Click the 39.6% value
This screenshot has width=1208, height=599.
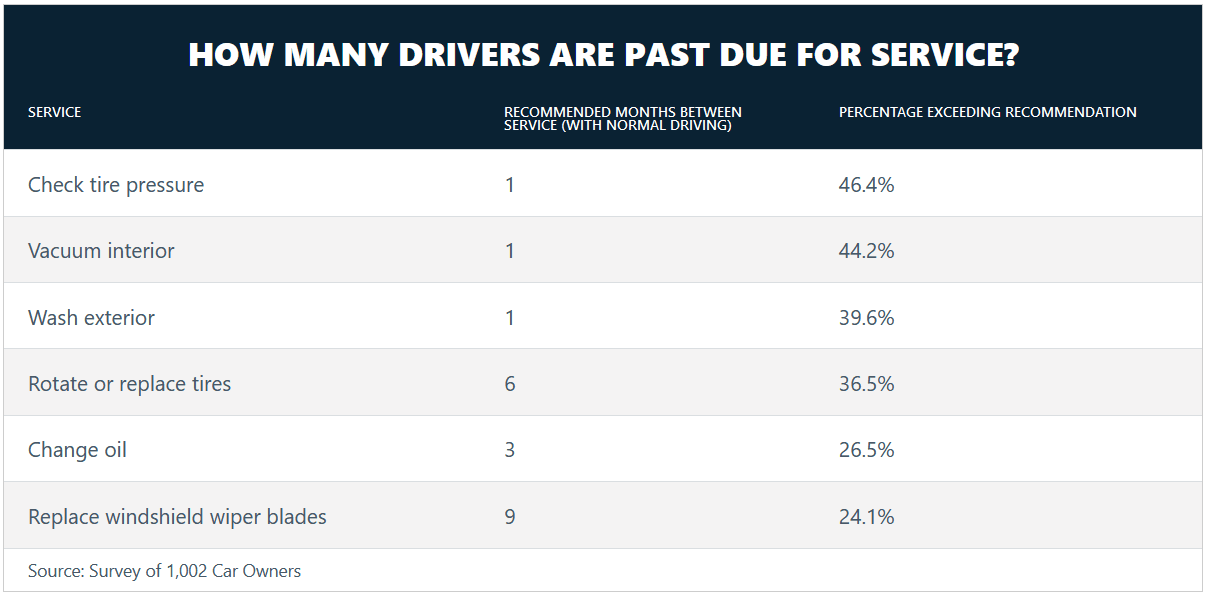tap(866, 318)
